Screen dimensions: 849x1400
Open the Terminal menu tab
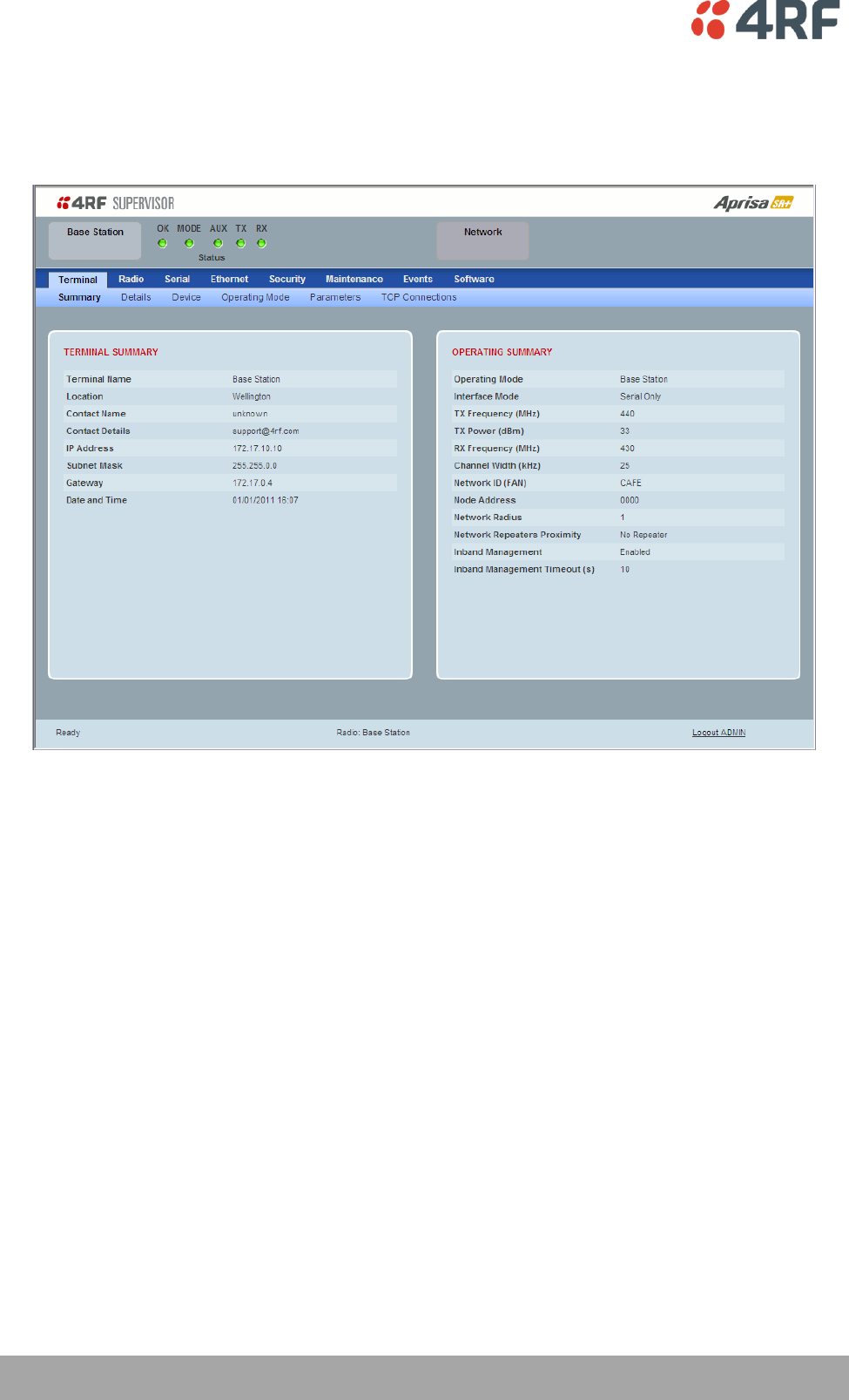(77, 280)
